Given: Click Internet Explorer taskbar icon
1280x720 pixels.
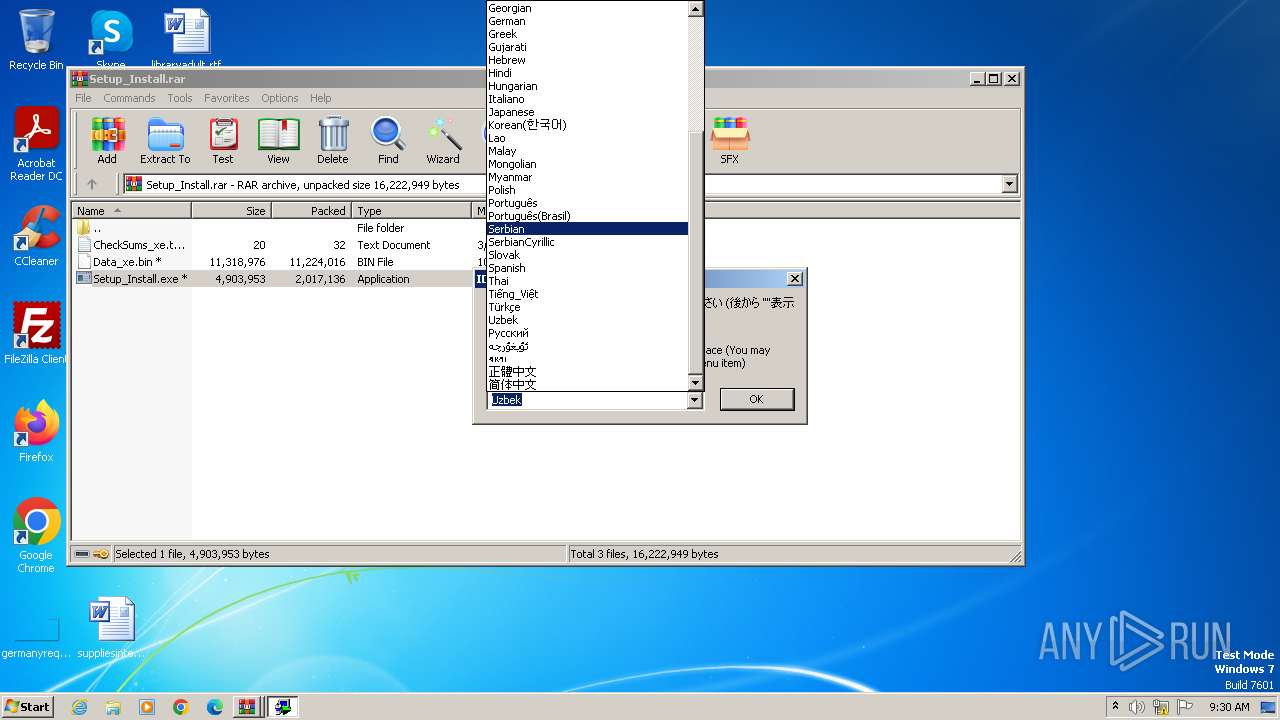Looking at the screenshot, I should coord(79,707).
